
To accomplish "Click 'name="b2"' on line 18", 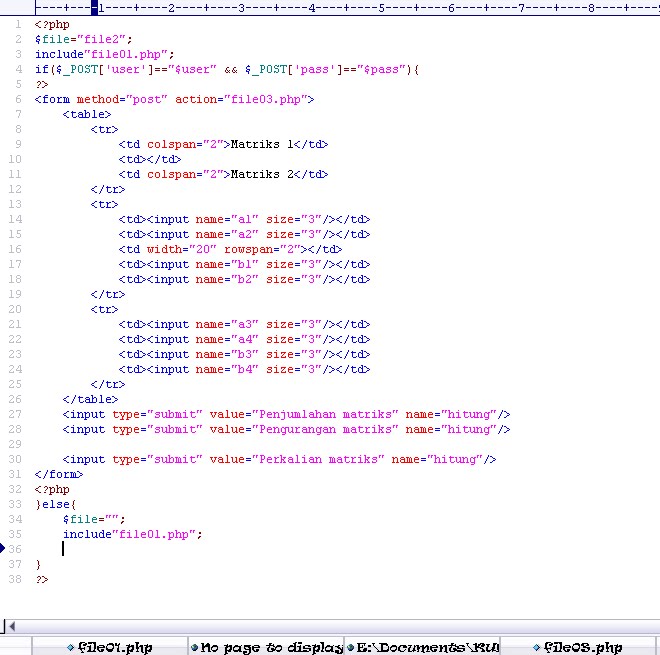I will pos(227,280).
